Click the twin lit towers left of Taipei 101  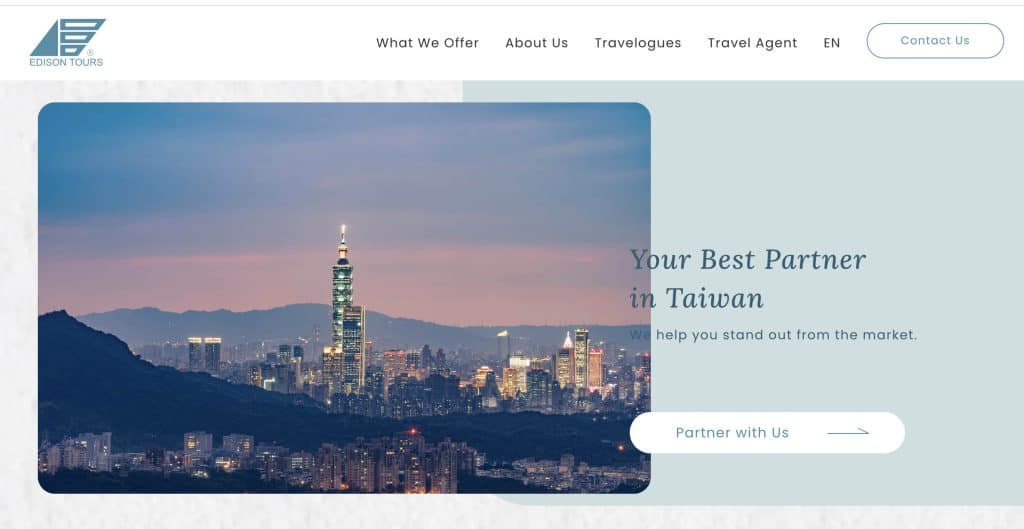pyautogui.click(x=204, y=353)
